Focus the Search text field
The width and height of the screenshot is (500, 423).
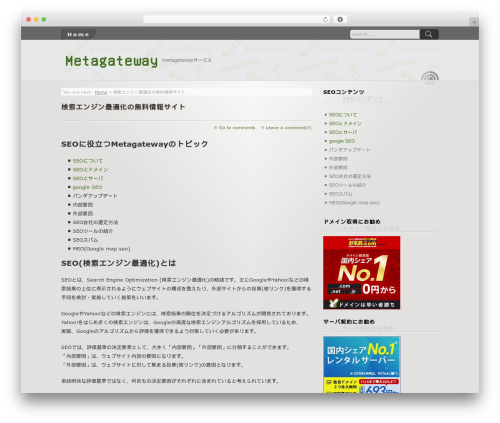click(x=385, y=34)
